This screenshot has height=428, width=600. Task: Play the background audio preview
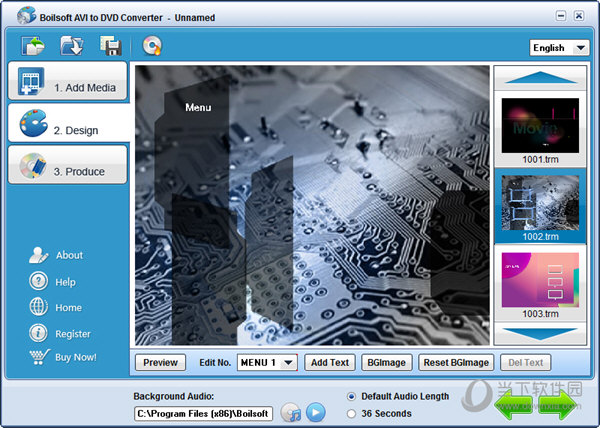315,413
